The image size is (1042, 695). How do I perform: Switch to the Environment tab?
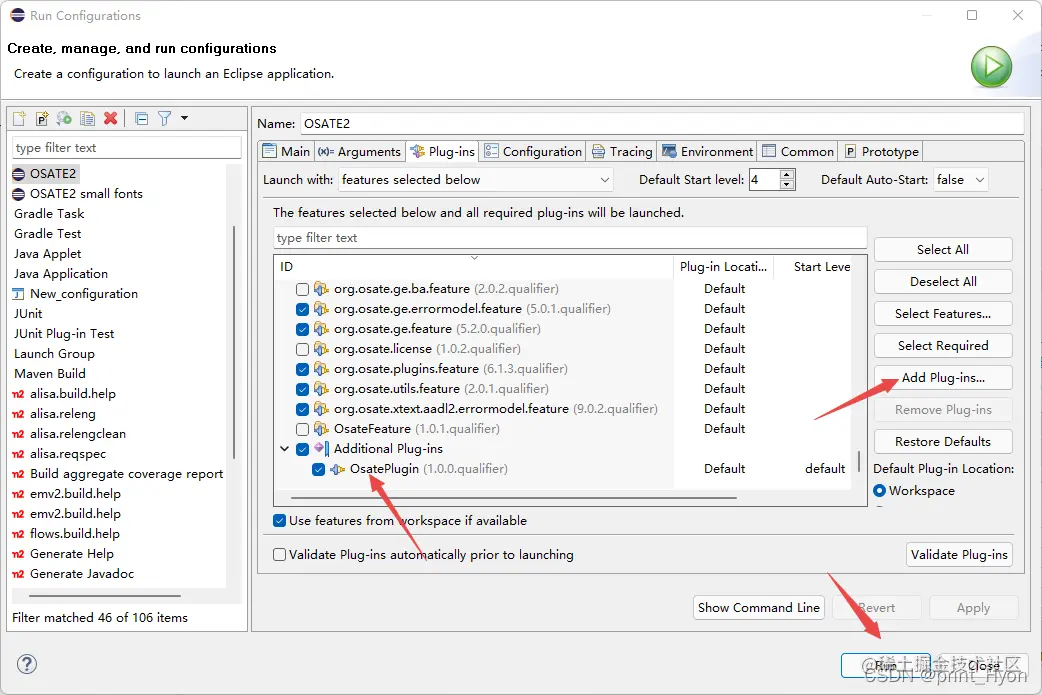[x=708, y=151]
